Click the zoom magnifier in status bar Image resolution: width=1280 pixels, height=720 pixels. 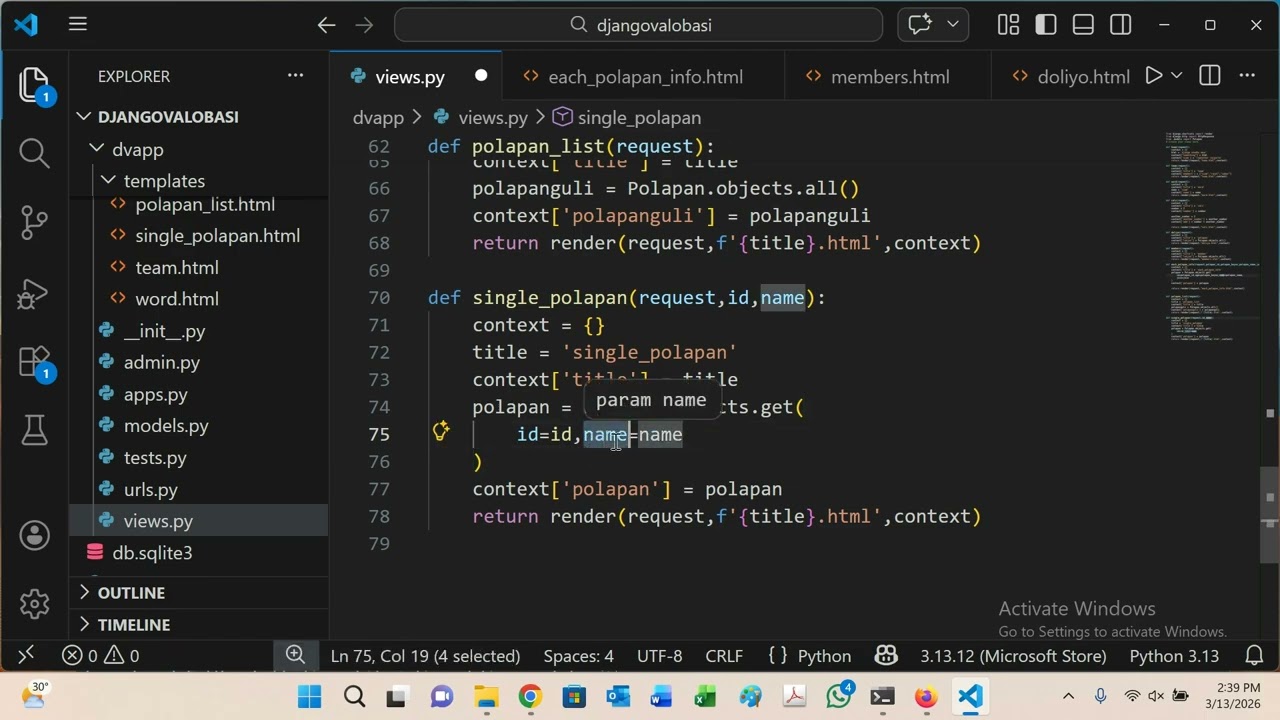click(x=295, y=655)
